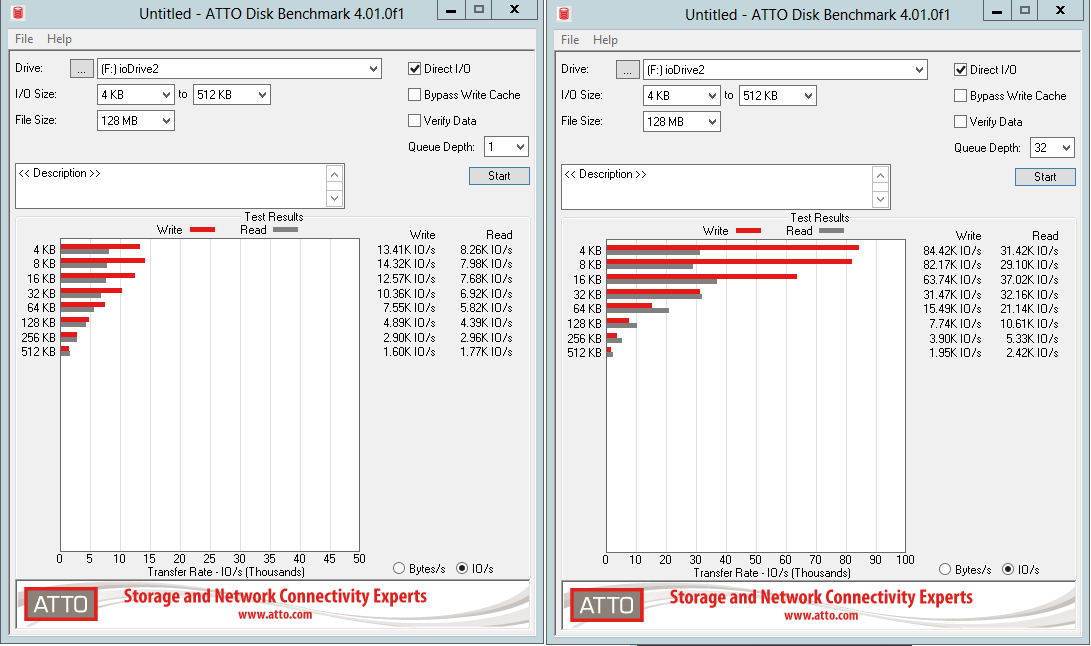This screenshot has height=646, width=1091.
Task: Enable Bypass Write Cache in Queue Depth 32 window
Action: click(961, 95)
